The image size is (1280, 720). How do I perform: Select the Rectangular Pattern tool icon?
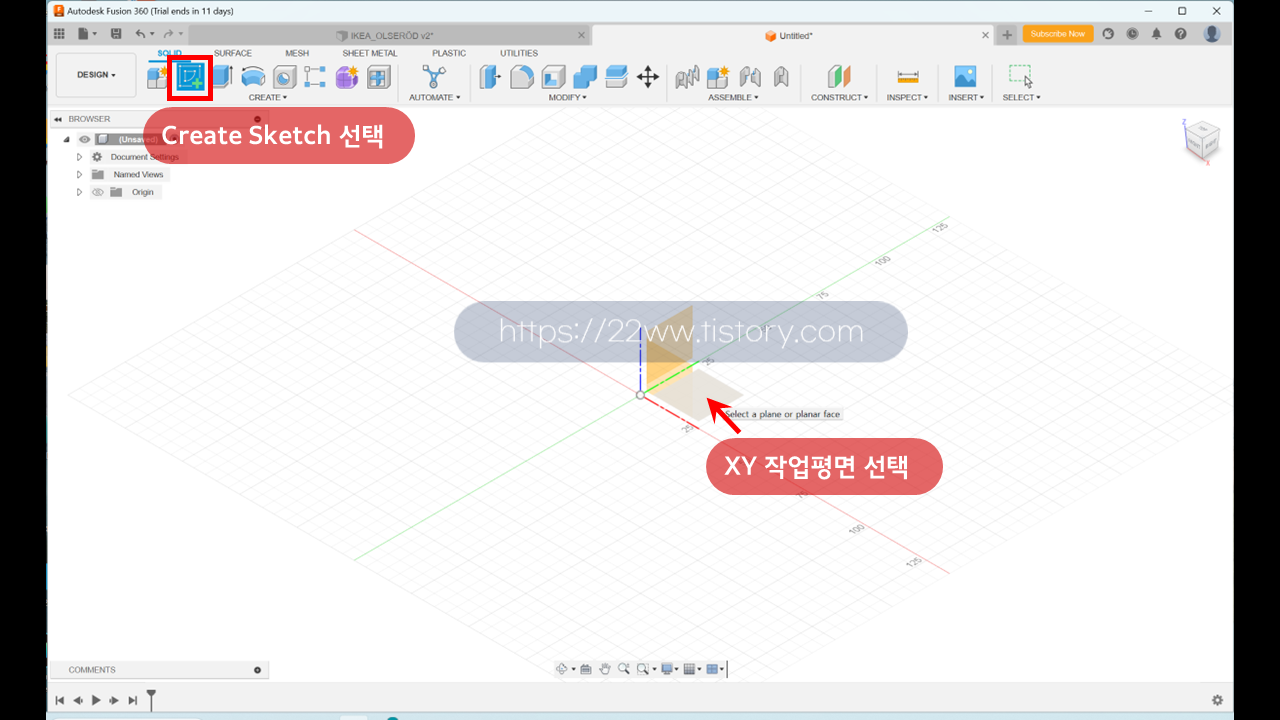(315, 77)
